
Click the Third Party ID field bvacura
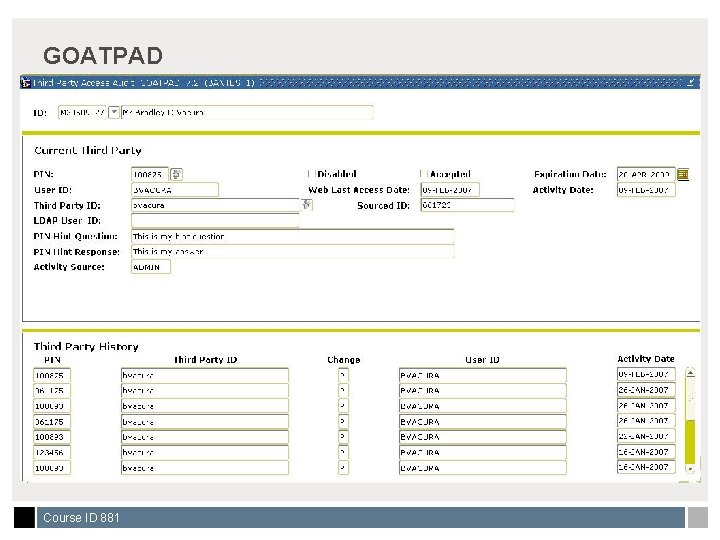pyautogui.click(x=215, y=205)
